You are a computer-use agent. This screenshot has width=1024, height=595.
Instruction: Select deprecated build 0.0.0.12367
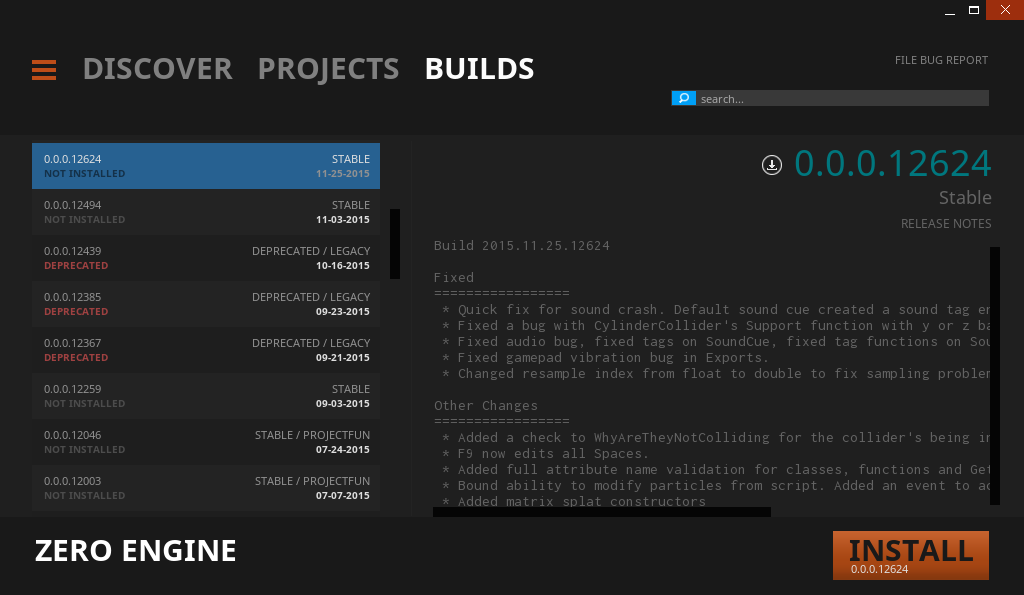[206, 350]
